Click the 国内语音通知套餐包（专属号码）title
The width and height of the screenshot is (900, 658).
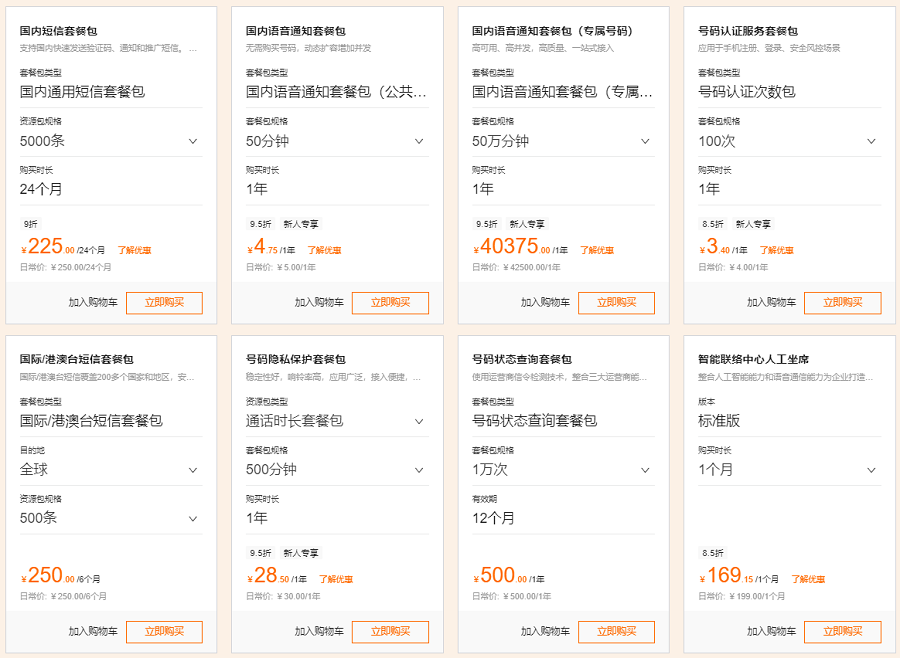(552, 31)
